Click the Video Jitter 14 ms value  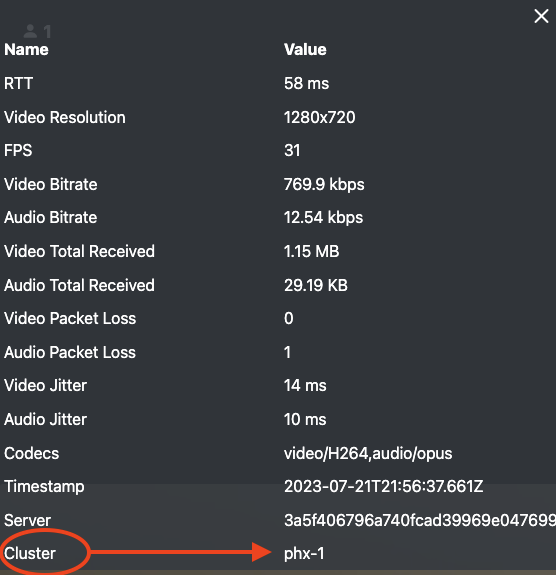click(x=305, y=386)
